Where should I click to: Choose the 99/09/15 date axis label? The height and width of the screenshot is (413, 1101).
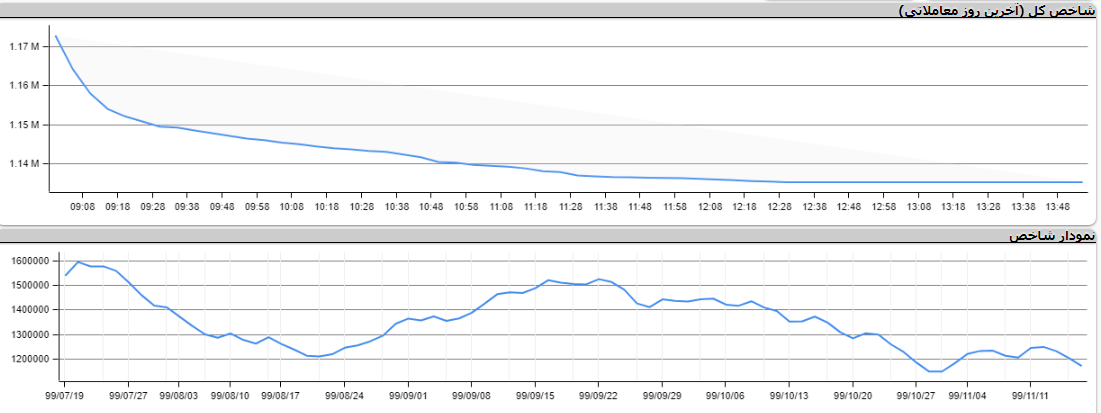tap(535, 395)
